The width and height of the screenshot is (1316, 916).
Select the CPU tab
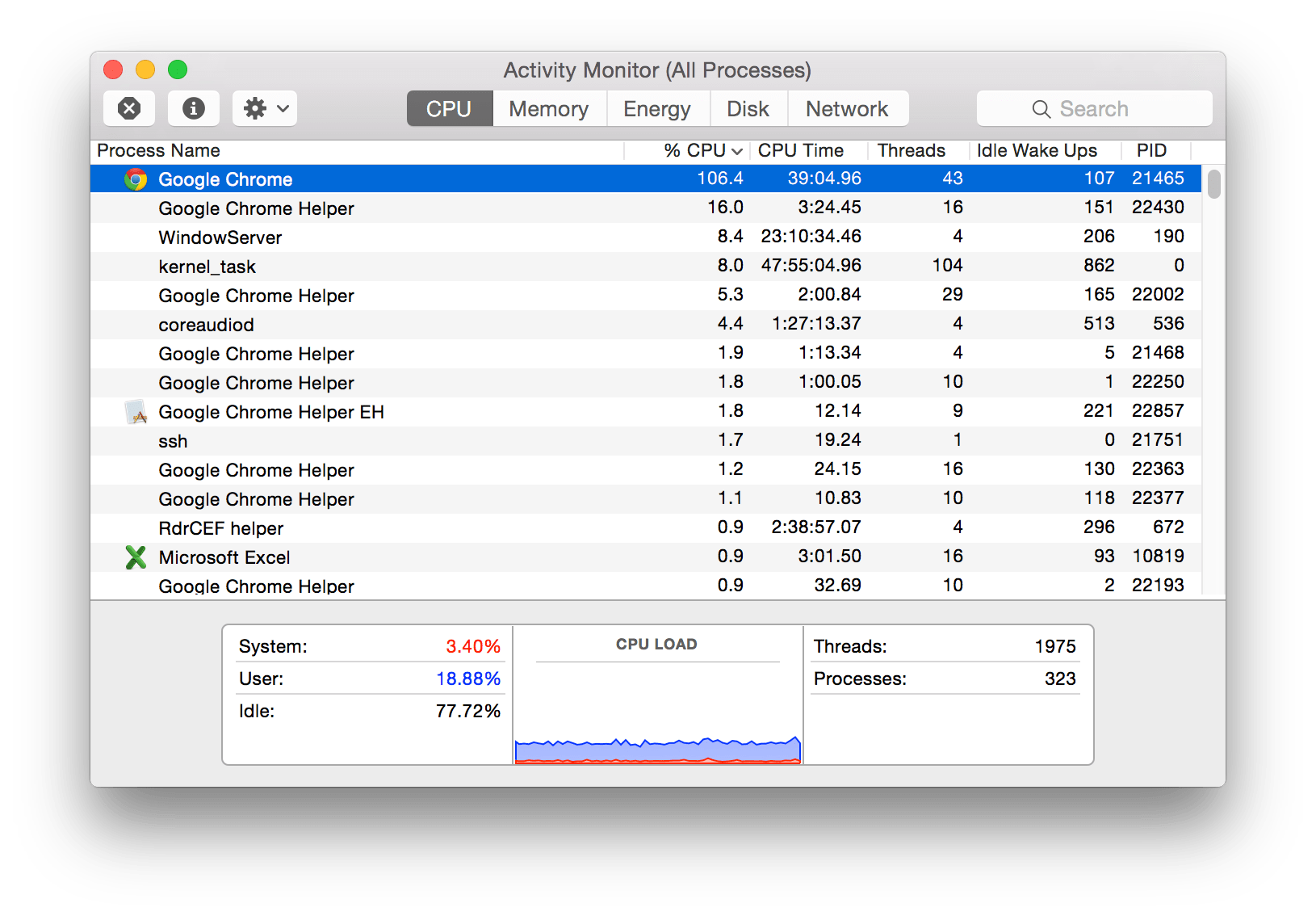coord(450,108)
